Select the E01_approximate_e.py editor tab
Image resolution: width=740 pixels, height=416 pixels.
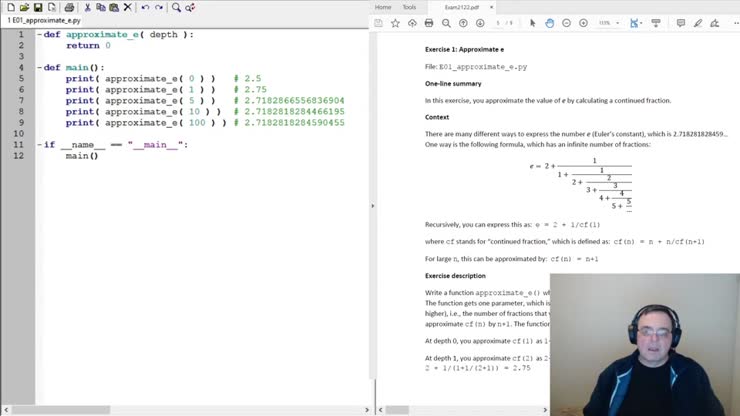45,20
